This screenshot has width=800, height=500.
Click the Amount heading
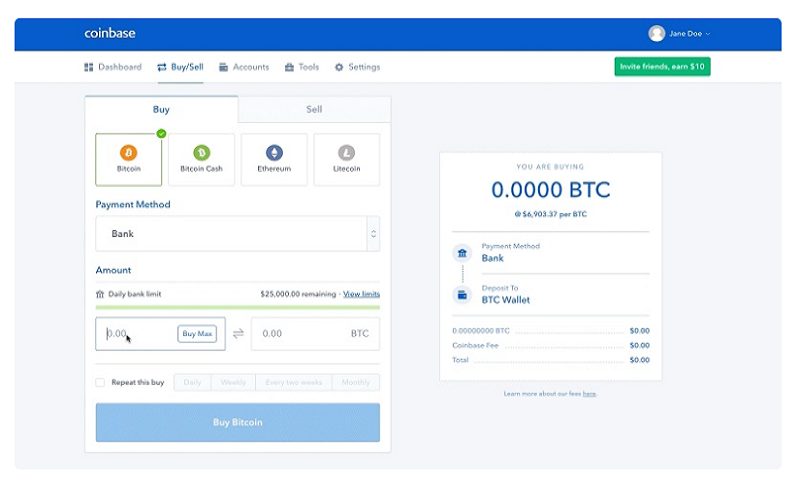(113, 270)
